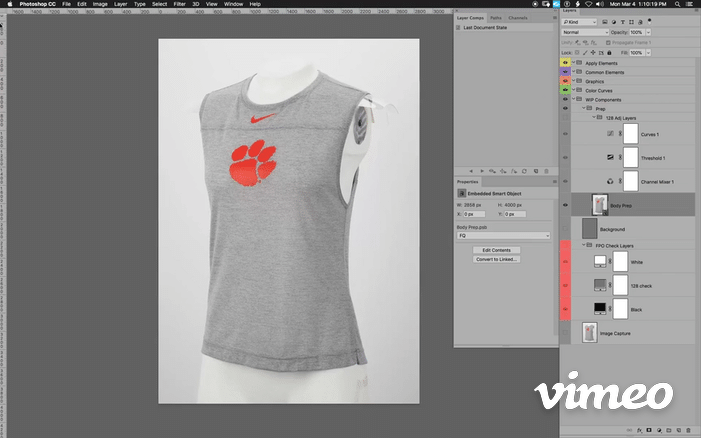Open the File menu
The width and height of the screenshot is (701, 438).
(x=66, y=4)
